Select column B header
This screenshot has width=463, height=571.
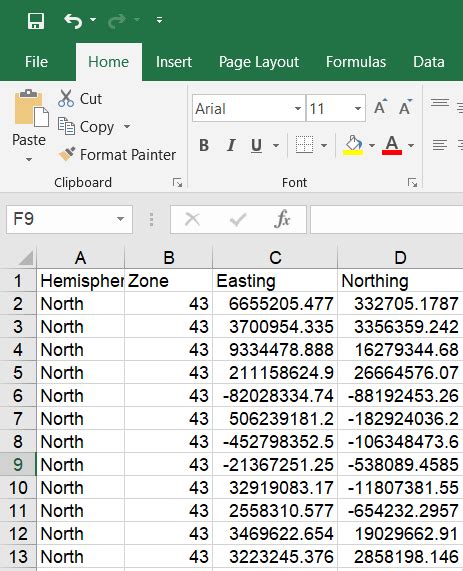point(168,258)
